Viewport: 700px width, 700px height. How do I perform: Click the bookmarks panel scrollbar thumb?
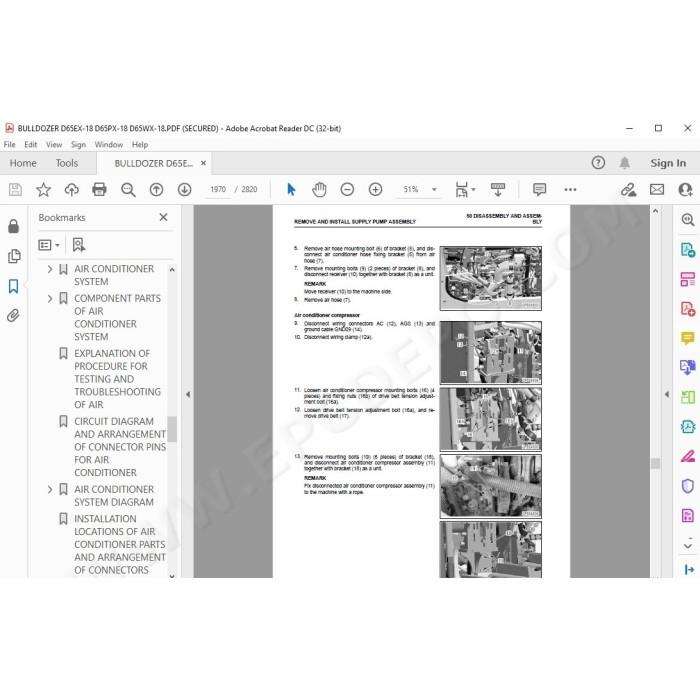coord(172,429)
